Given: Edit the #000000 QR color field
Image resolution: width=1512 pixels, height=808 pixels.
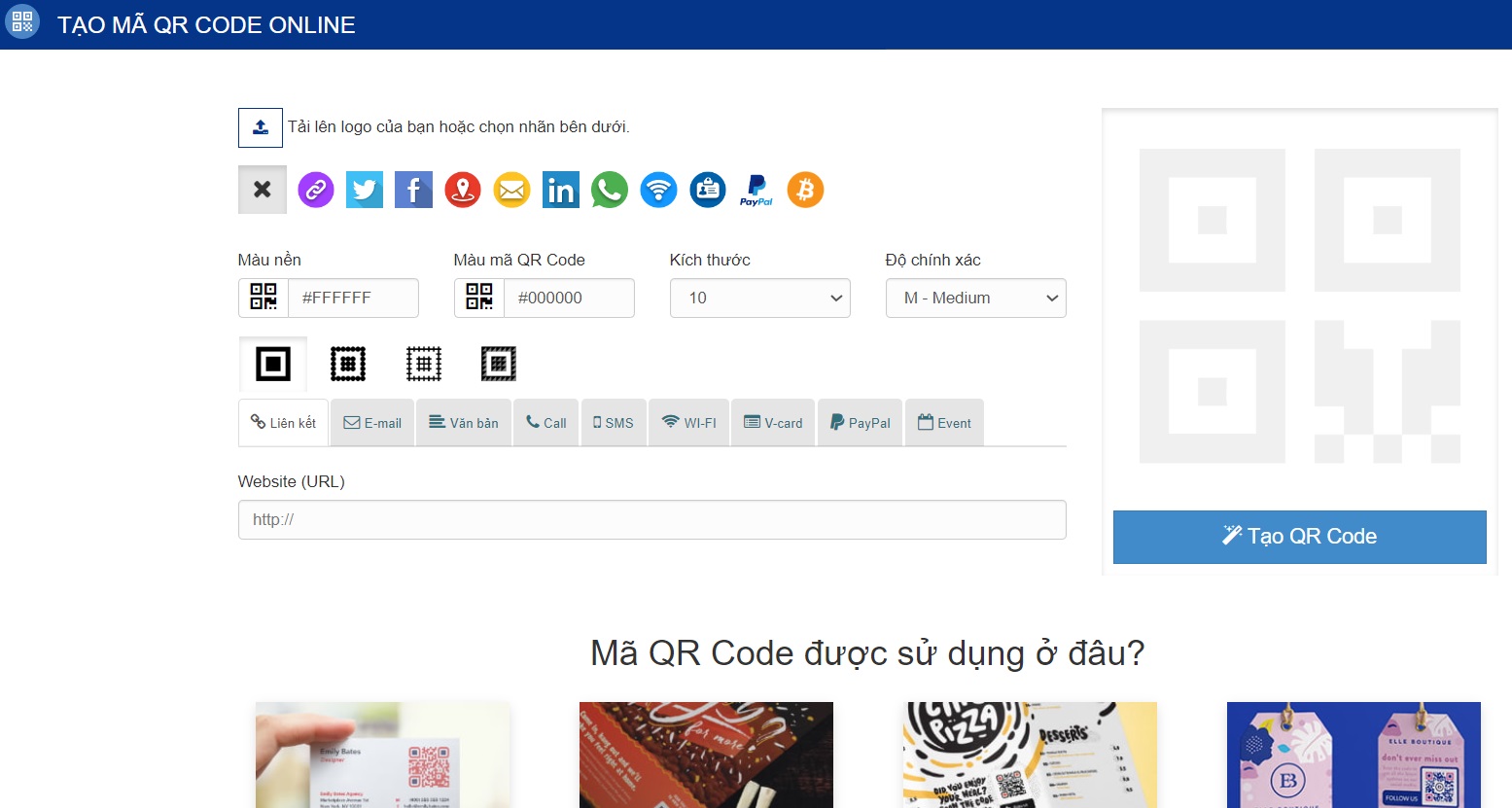Looking at the screenshot, I should (x=570, y=298).
